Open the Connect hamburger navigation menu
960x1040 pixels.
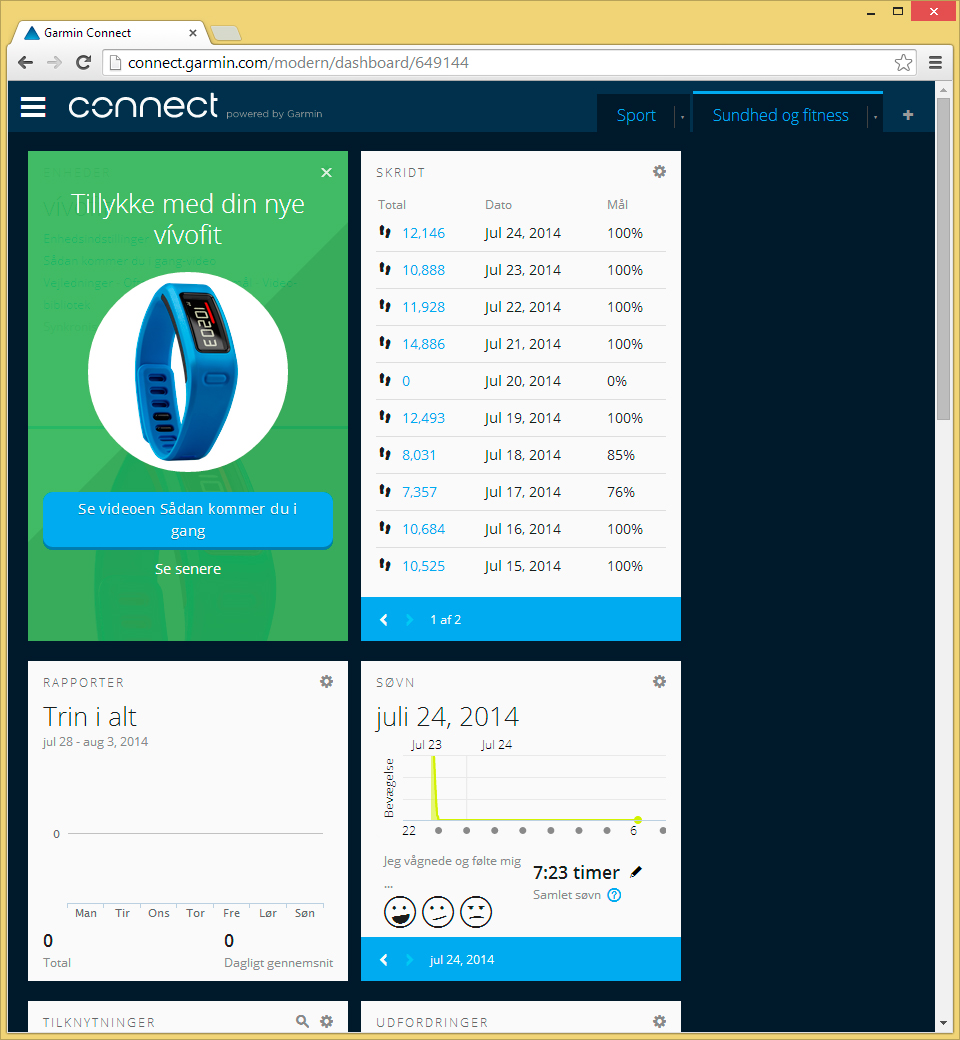[x=33, y=107]
